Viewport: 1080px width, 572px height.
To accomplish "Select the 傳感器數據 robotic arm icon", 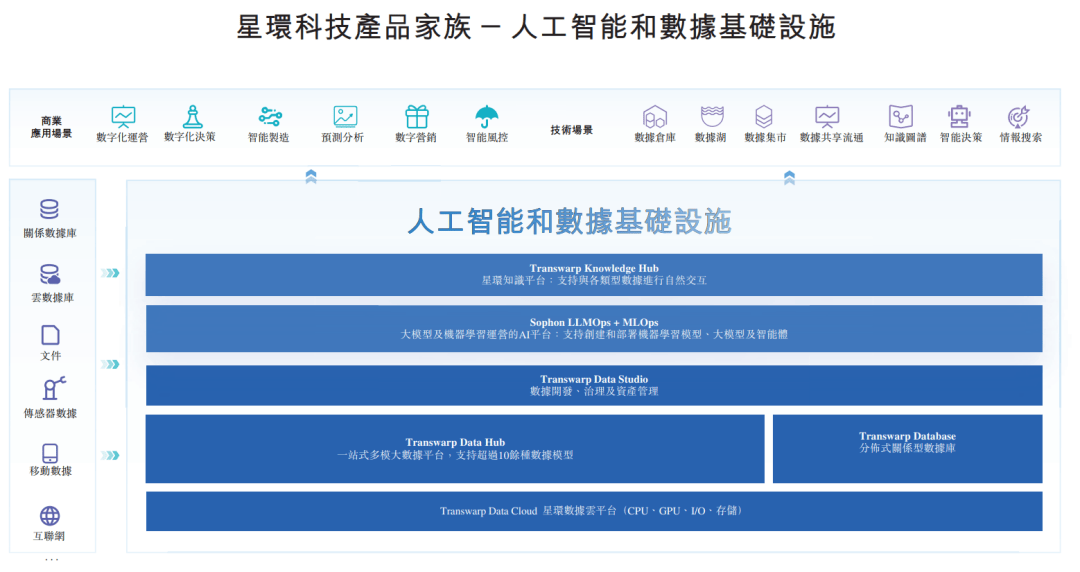I will (x=50, y=390).
